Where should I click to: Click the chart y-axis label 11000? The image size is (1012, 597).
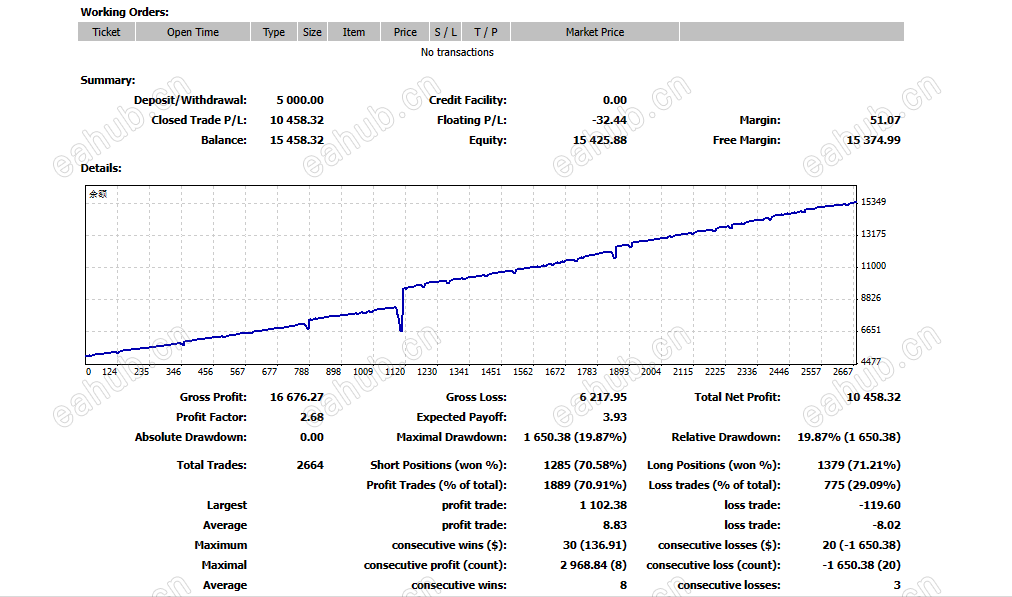tap(873, 266)
